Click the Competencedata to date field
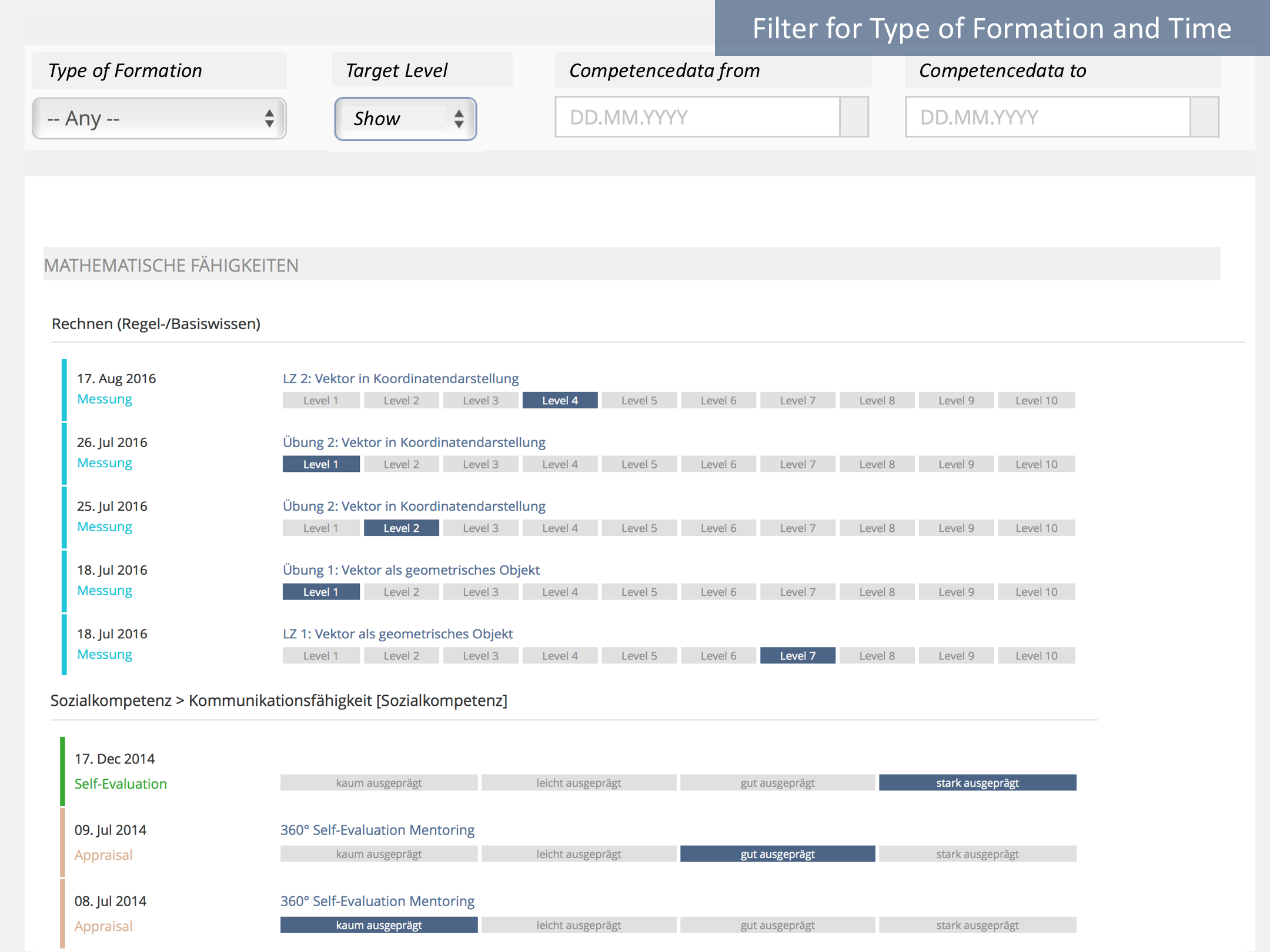 (1047, 118)
